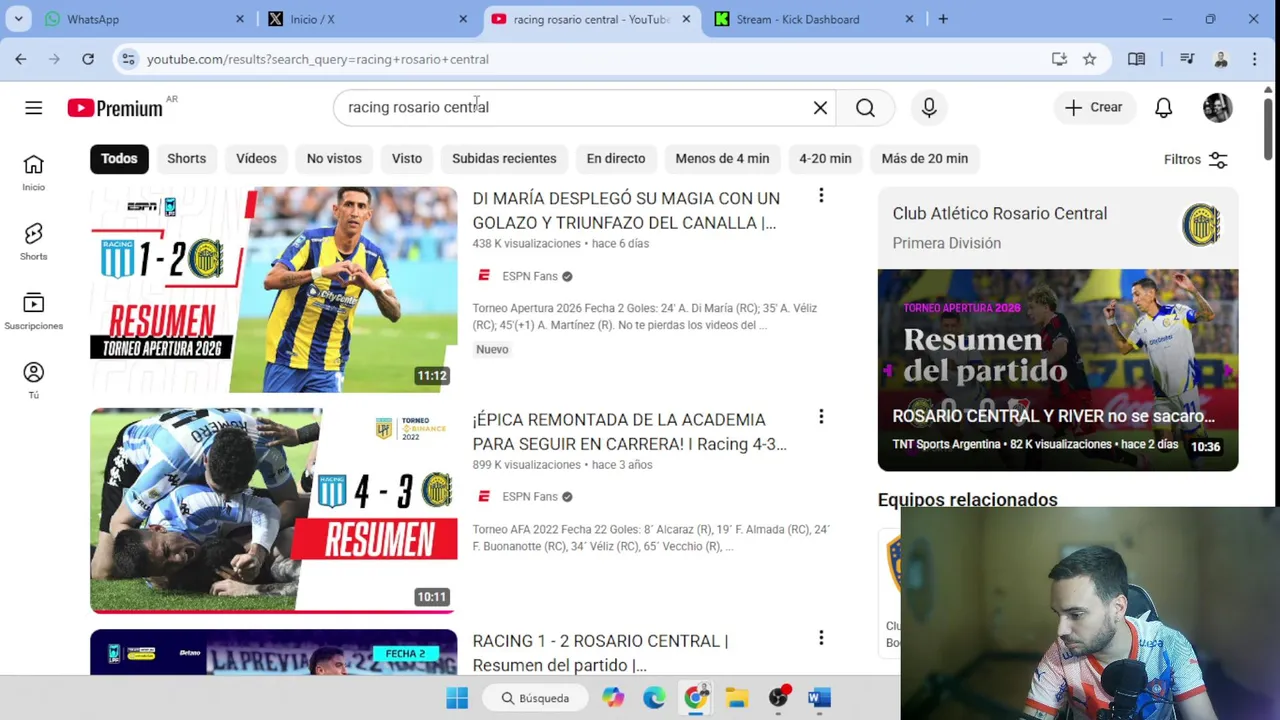Visit ESPN Fans channel under the Di María video

pos(530,276)
